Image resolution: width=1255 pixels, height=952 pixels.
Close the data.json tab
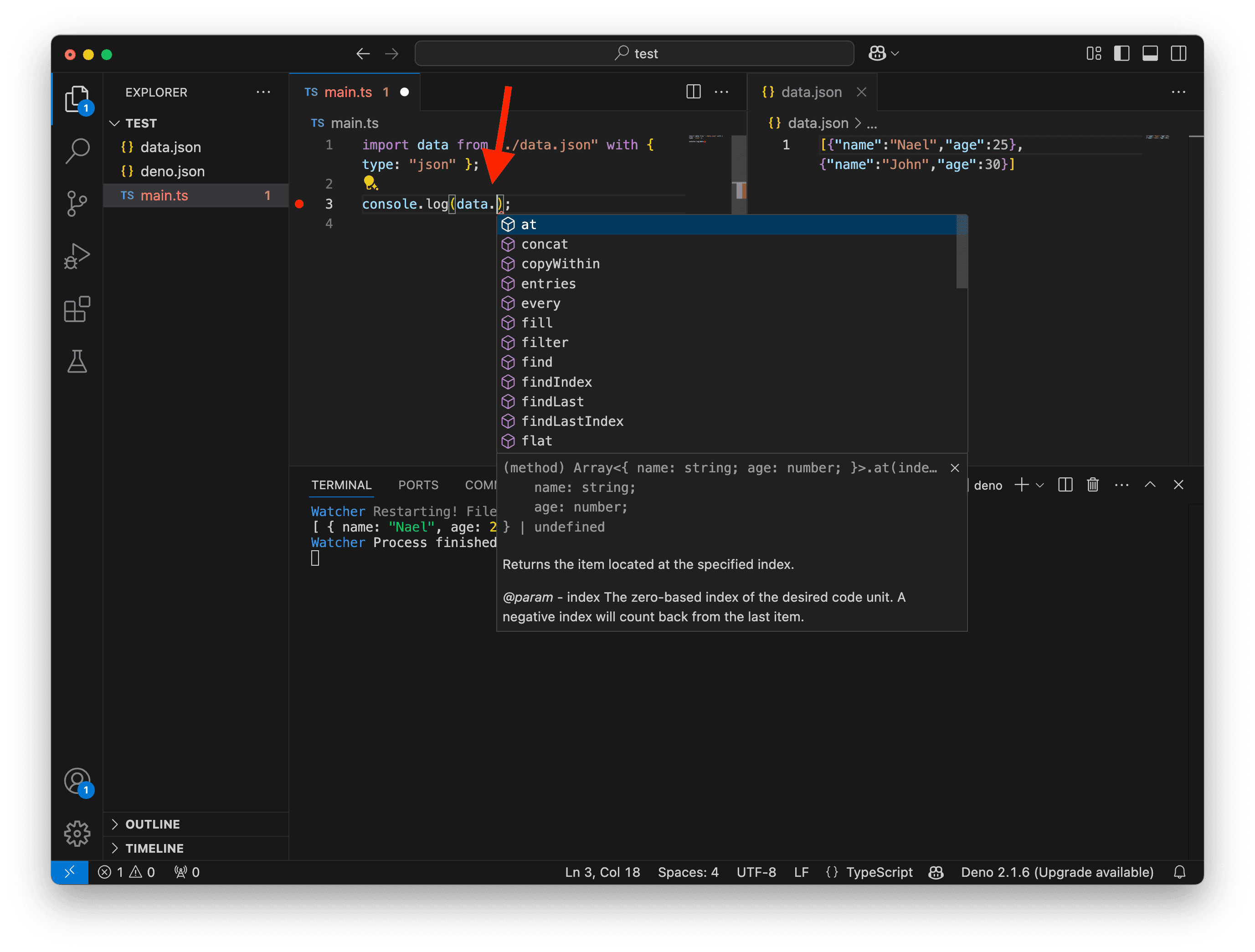(x=861, y=92)
